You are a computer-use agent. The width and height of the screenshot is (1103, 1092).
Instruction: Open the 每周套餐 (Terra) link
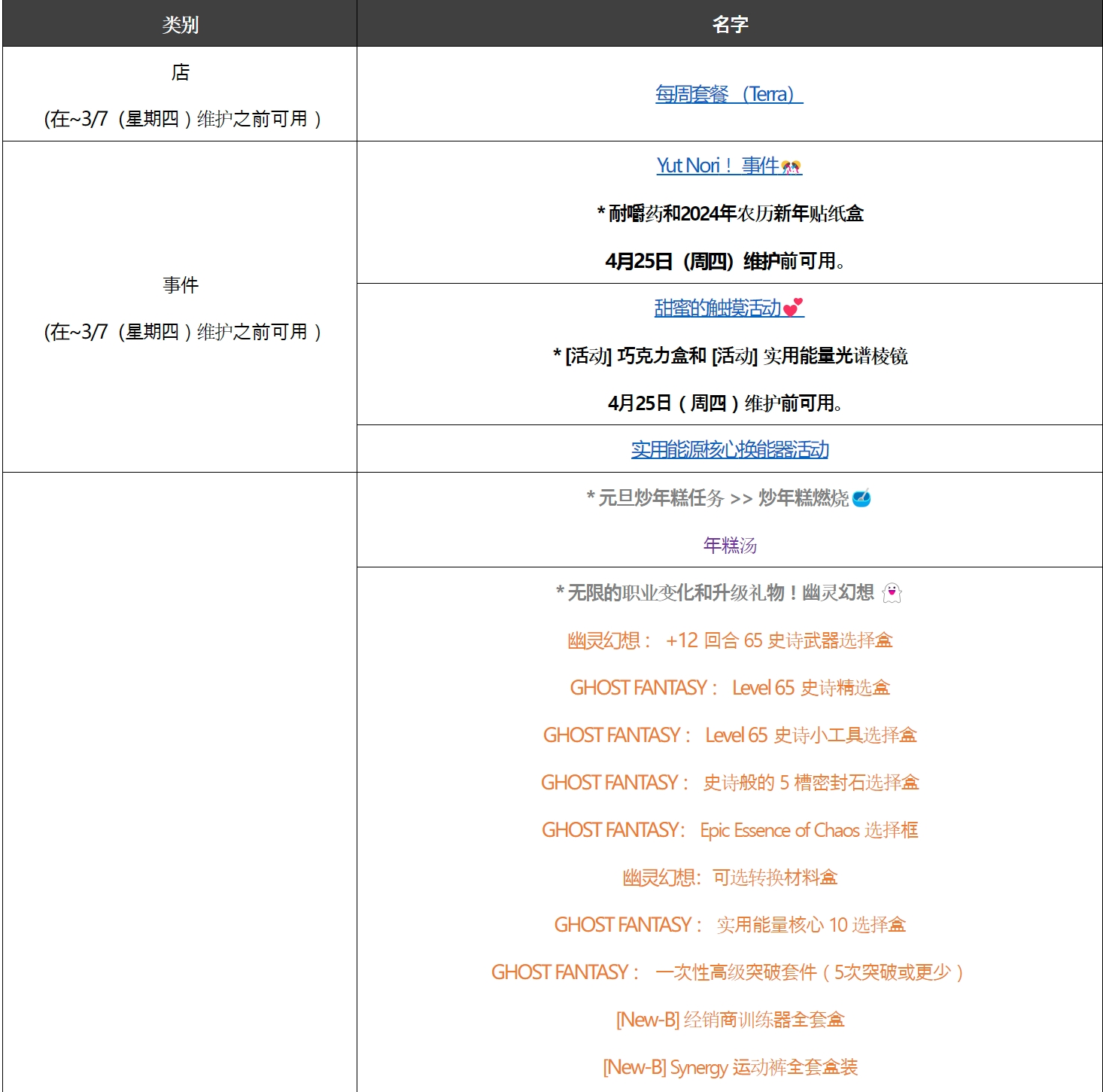click(729, 94)
